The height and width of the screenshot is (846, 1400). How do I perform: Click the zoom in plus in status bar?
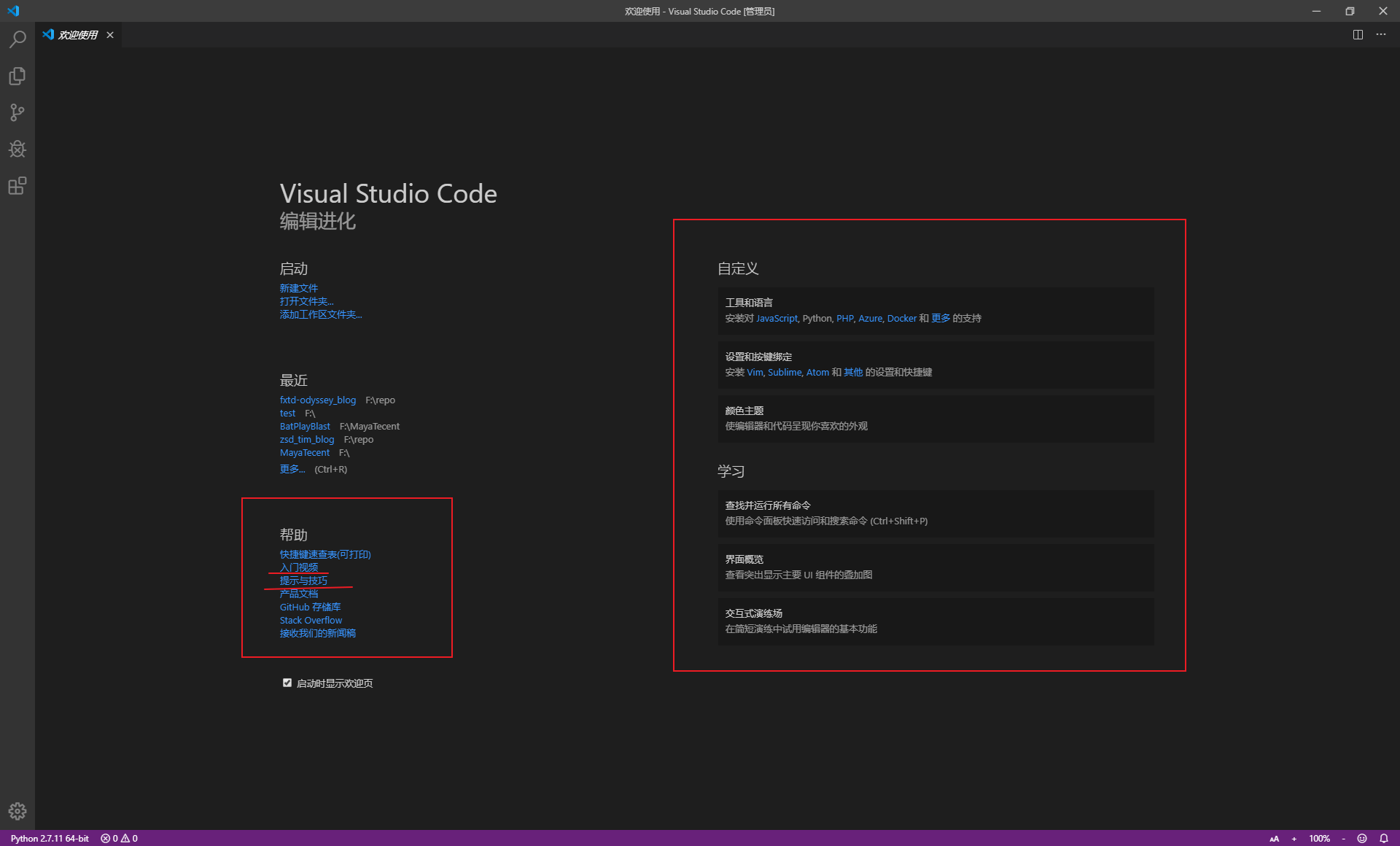point(1294,839)
